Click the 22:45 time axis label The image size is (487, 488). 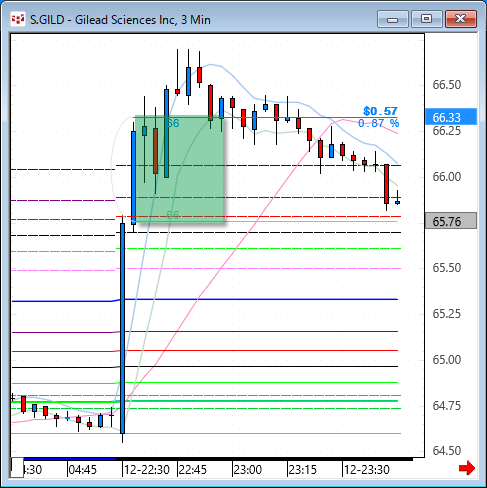pos(192,470)
